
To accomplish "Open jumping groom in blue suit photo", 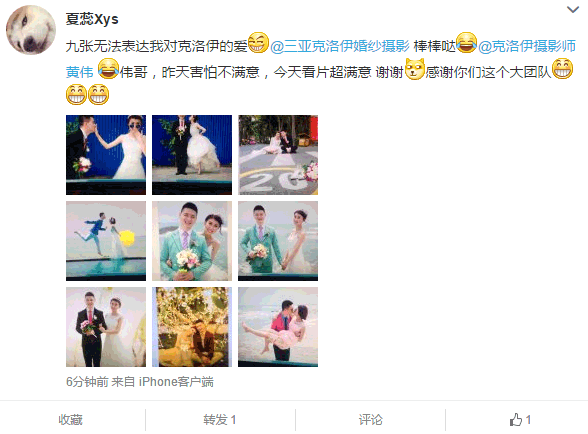I will [x=106, y=241].
